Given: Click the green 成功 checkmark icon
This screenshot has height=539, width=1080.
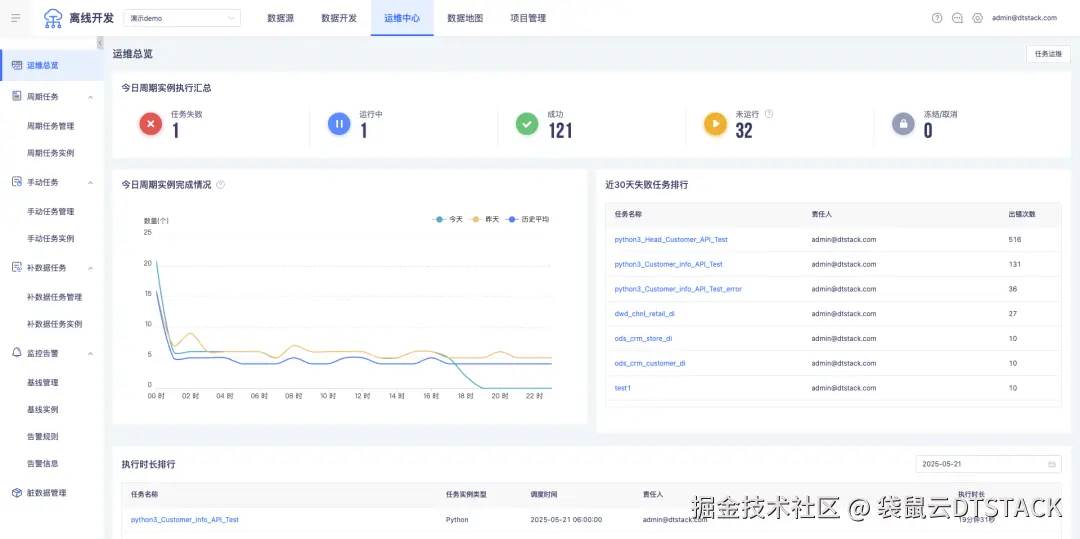Looking at the screenshot, I should (x=527, y=124).
